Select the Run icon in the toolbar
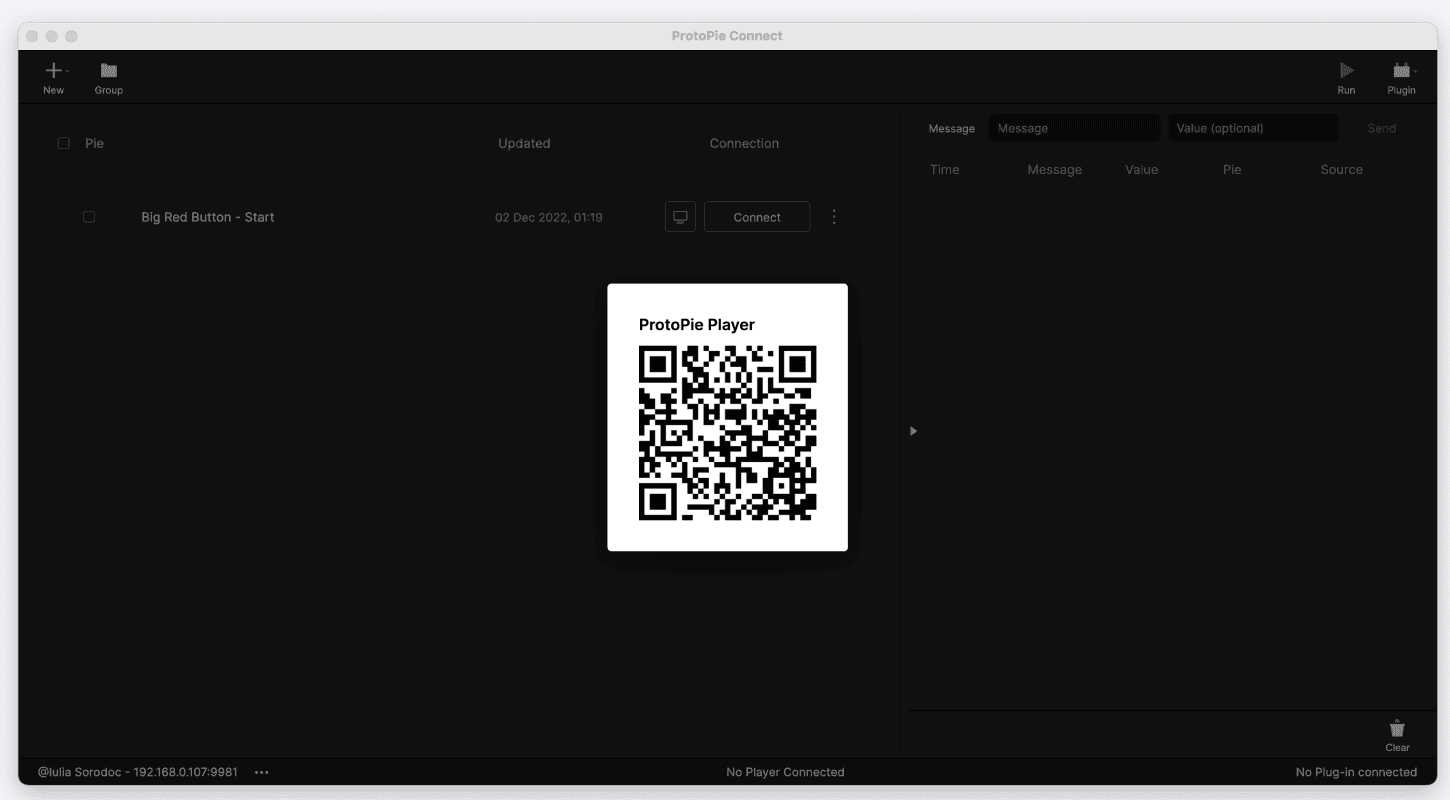 point(1345,70)
